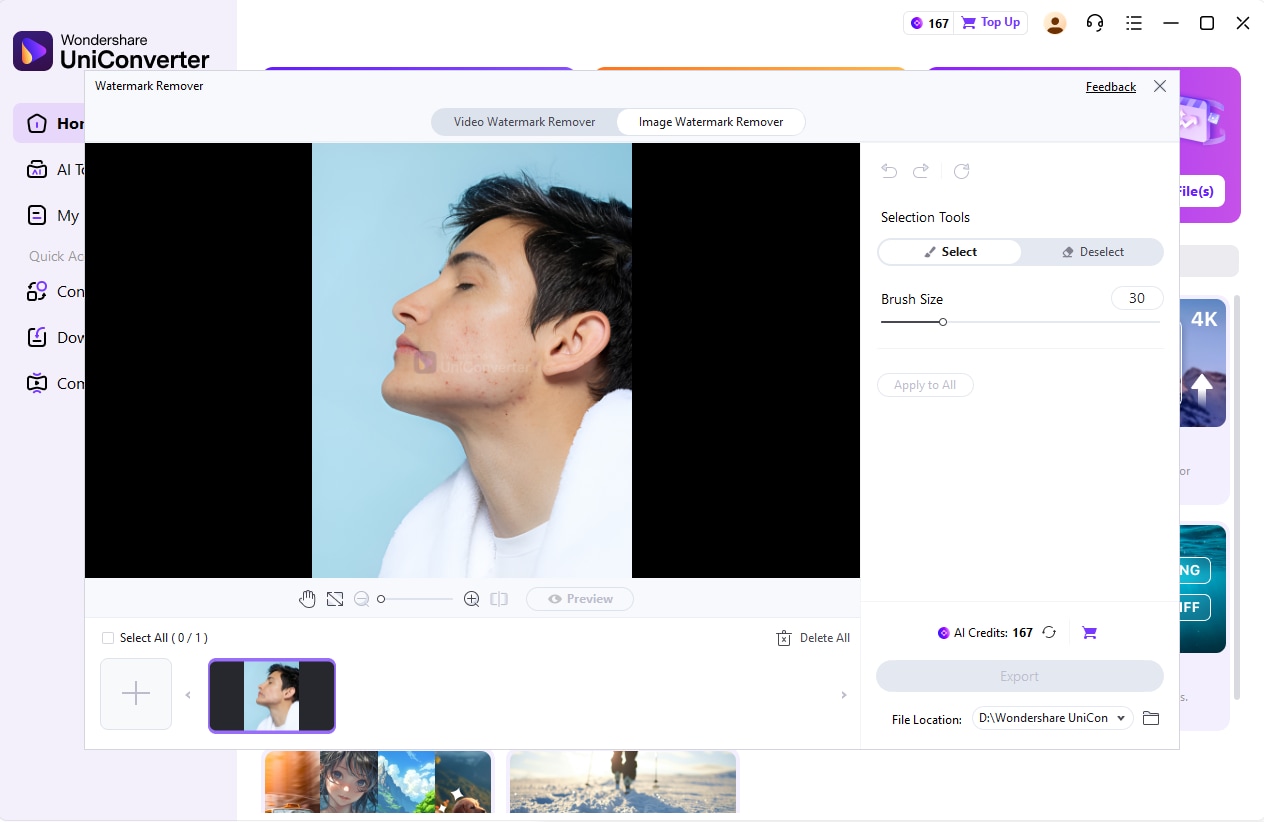The height and width of the screenshot is (822, 1264).
Task: Click the left arrow beside the thumbnails
Action: click(x=188, y=694)
